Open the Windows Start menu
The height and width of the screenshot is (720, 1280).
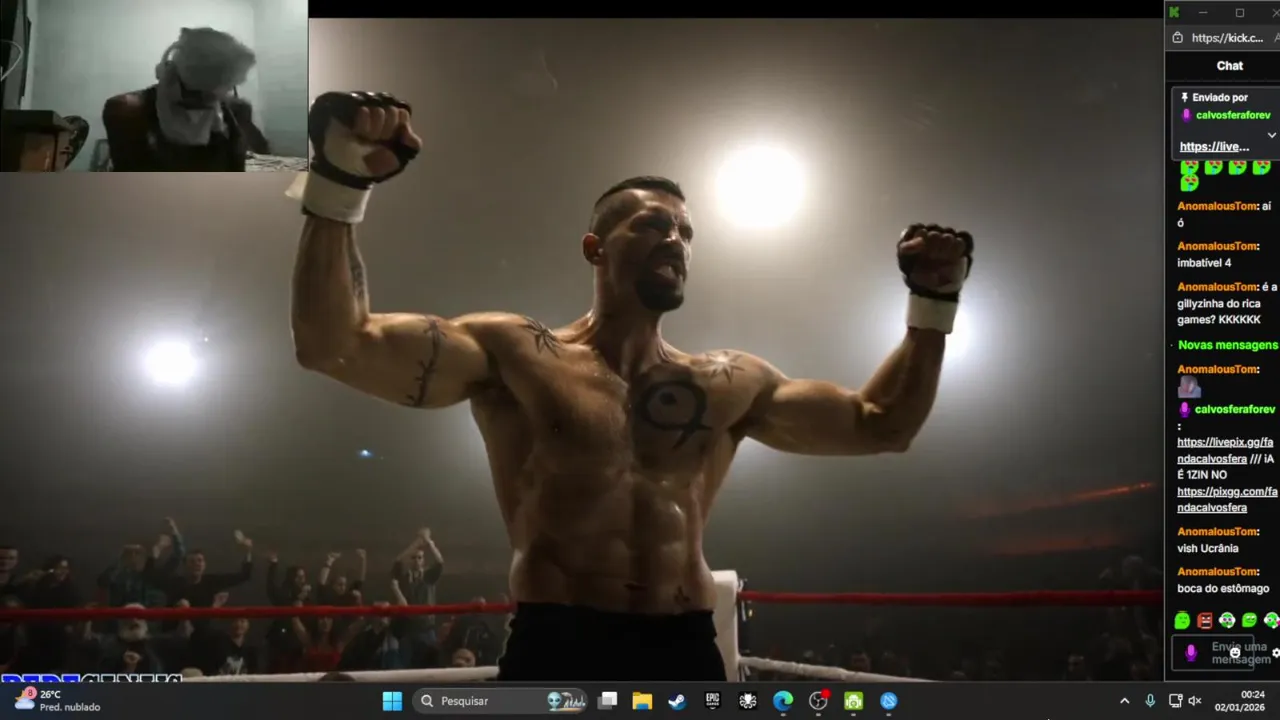[x=392, y=701]
